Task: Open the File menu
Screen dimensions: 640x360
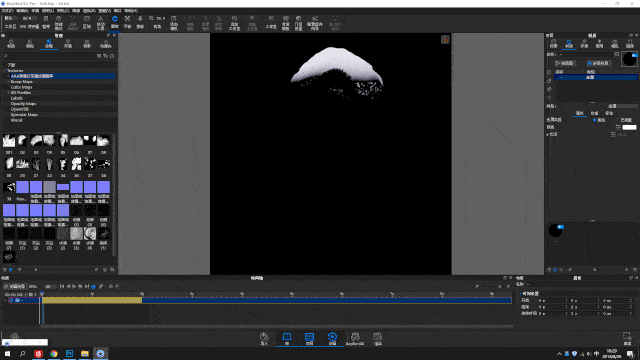Action: (7, 11)
